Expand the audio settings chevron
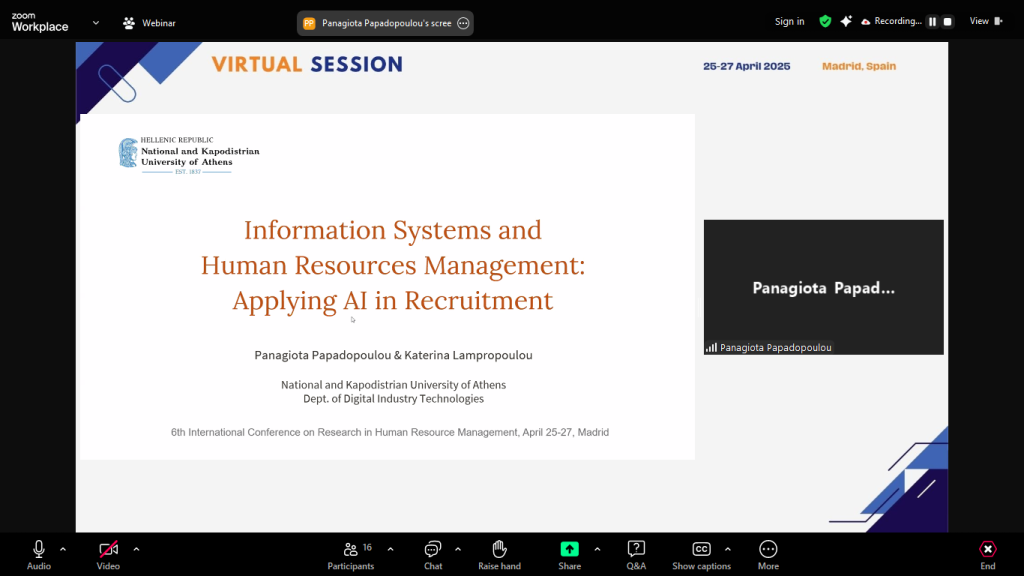Screen dimensions: 1024x576 point(63,549)
